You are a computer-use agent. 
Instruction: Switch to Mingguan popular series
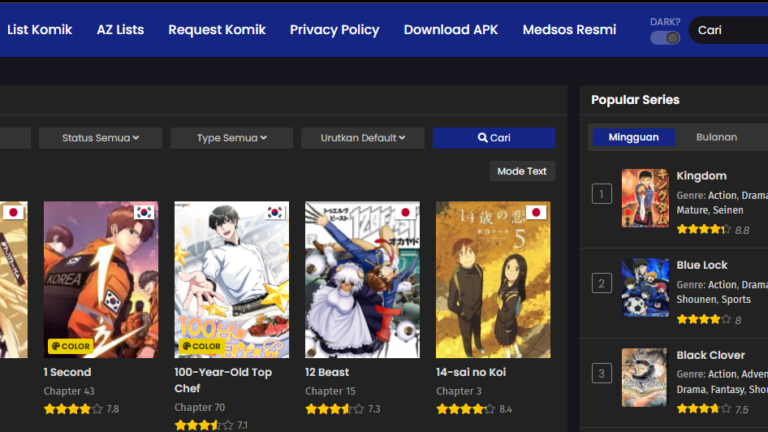tap(633, 137)
